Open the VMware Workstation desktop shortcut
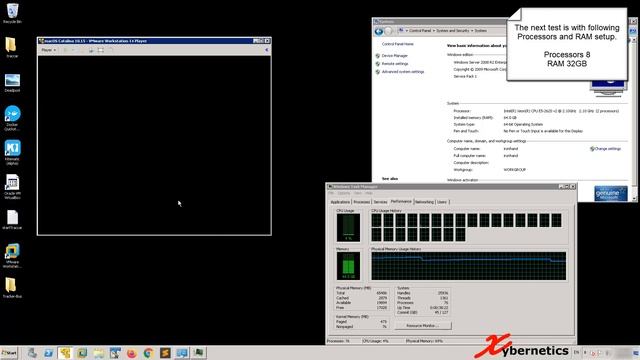Screen dimensions: 640x360 tap(12, 256)
